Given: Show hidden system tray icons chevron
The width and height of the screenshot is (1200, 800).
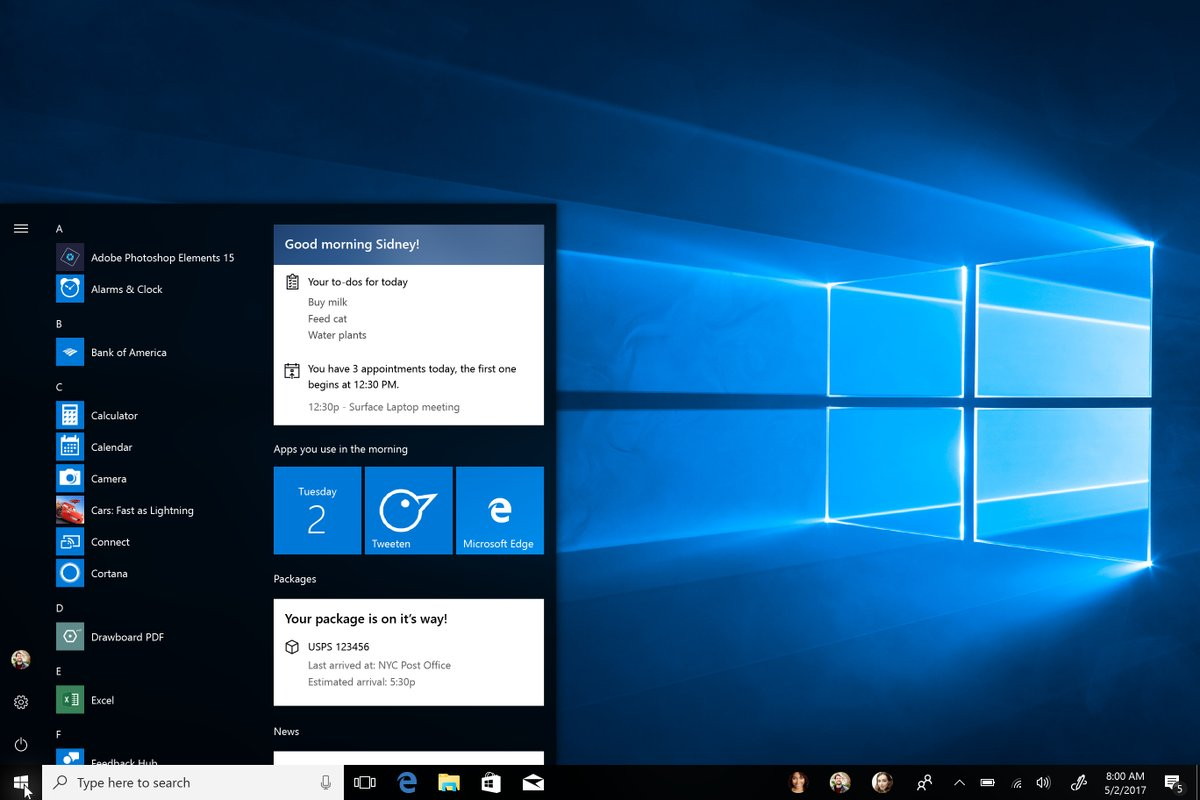Looking at the screenshot, I should point(959,782).
